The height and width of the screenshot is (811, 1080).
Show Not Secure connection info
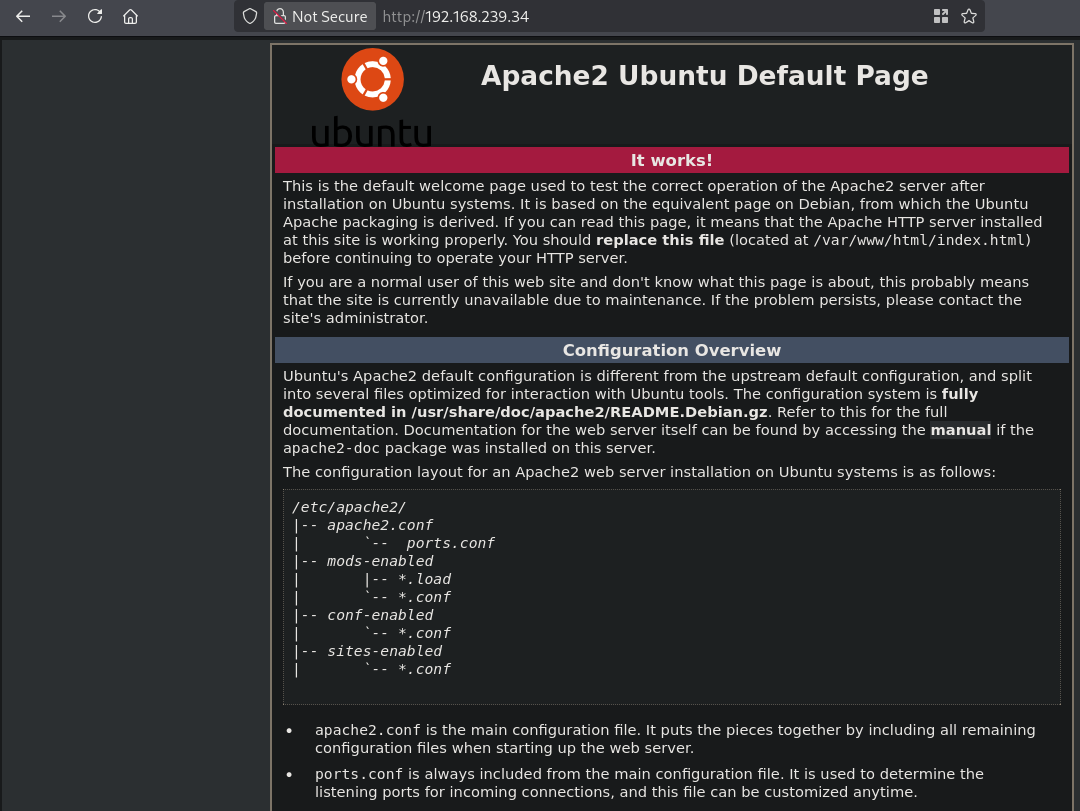pyautogui.click(x=320, y=17)
